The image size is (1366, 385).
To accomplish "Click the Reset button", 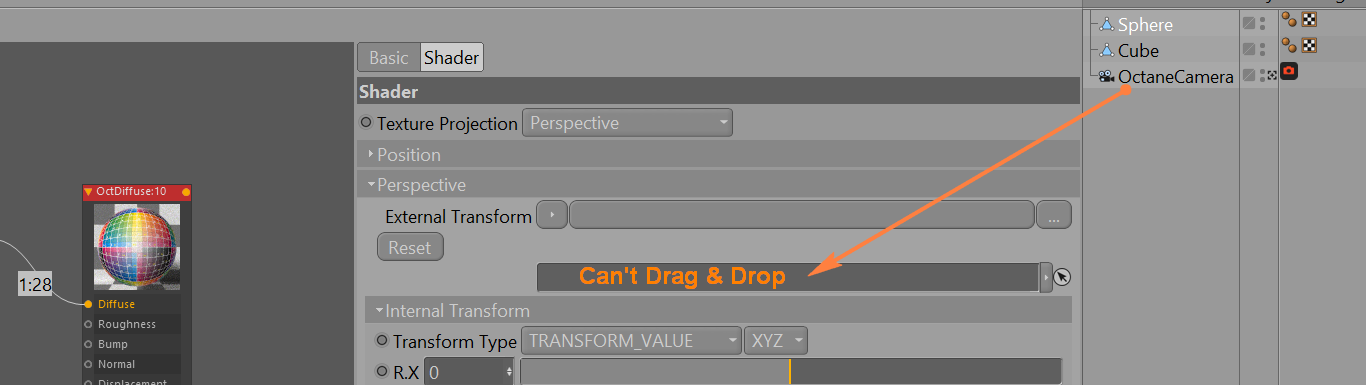I will (x=410, y=247).
